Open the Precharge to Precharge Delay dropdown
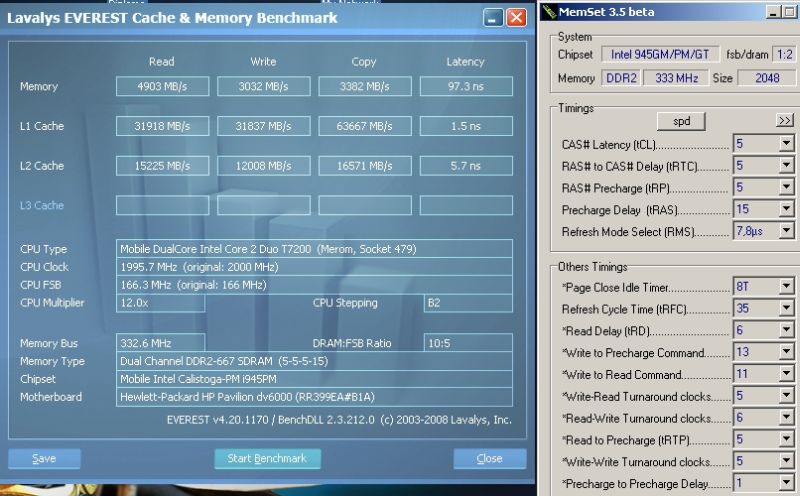Image resolution: width=800 pixels, height=496 pixels. pyautogui.click(x=786, y=483)
